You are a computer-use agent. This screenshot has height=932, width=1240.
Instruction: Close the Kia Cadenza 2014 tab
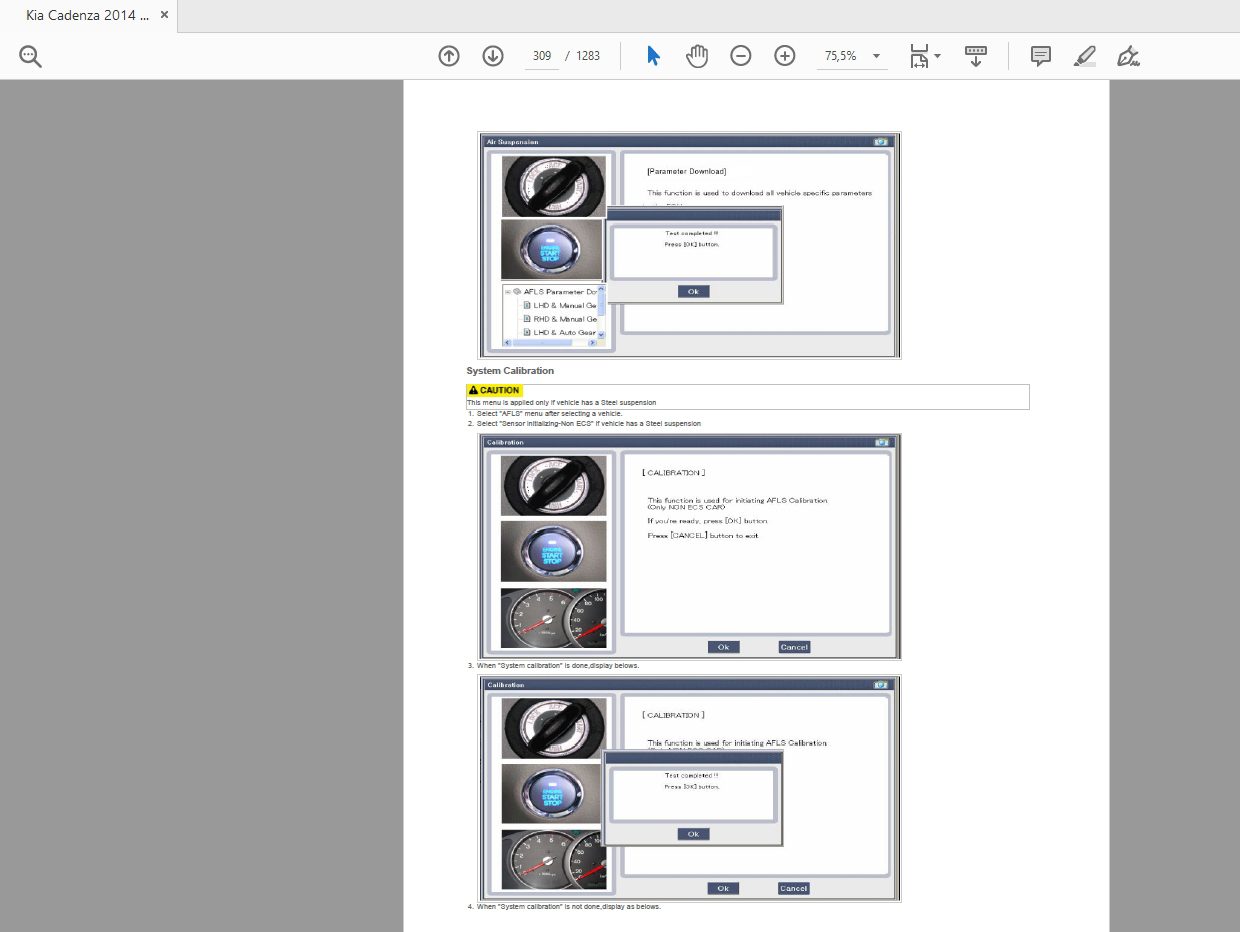(x=165, y=15)
